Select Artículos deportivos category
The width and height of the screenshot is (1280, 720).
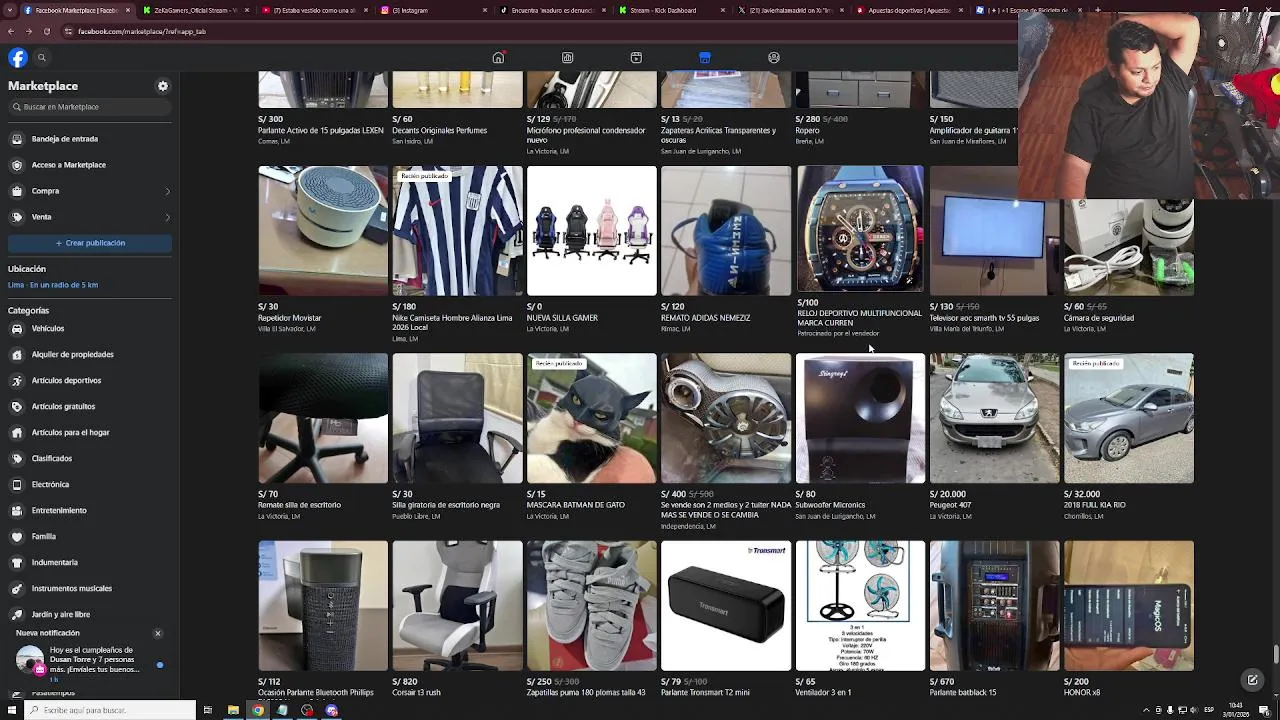click(x=88, y=381)
